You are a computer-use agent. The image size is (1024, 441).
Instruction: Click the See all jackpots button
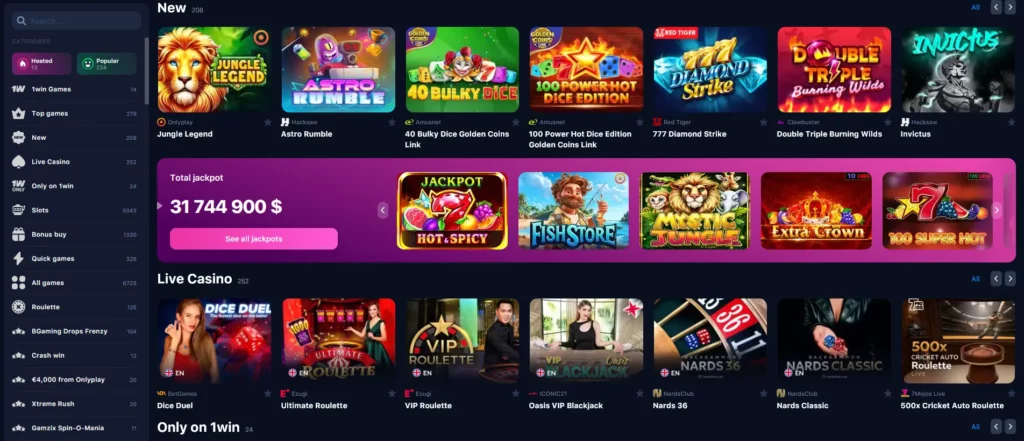pyautogui.click(x=253, y=238)
